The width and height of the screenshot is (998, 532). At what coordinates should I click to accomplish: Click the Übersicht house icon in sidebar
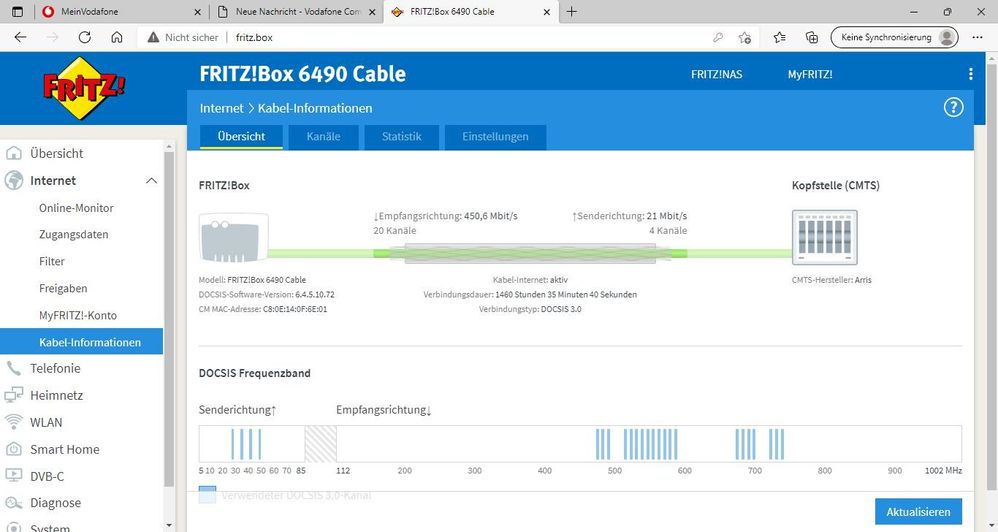[x=13, y=153]
